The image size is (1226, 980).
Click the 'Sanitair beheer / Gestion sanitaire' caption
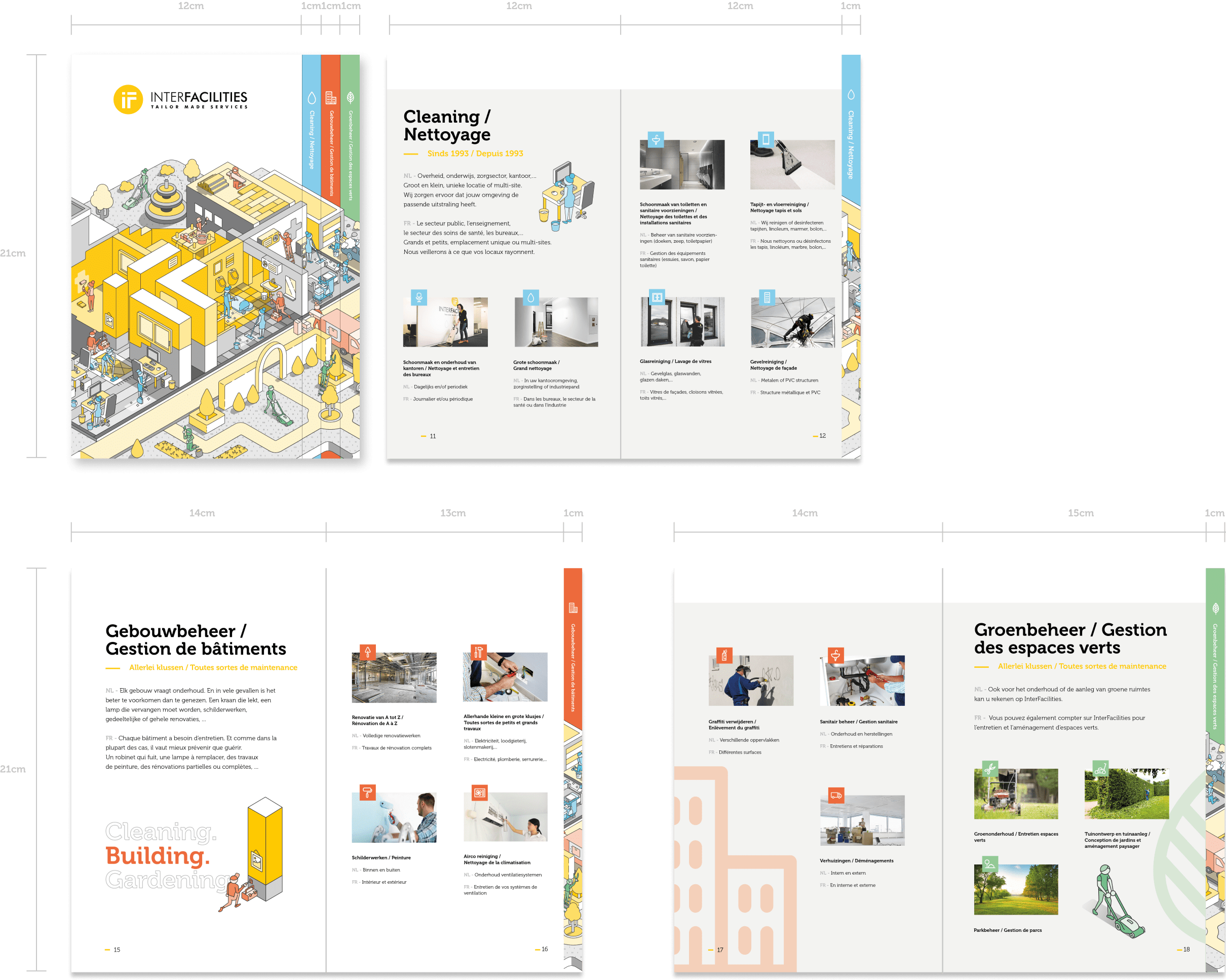coord(859,721)
